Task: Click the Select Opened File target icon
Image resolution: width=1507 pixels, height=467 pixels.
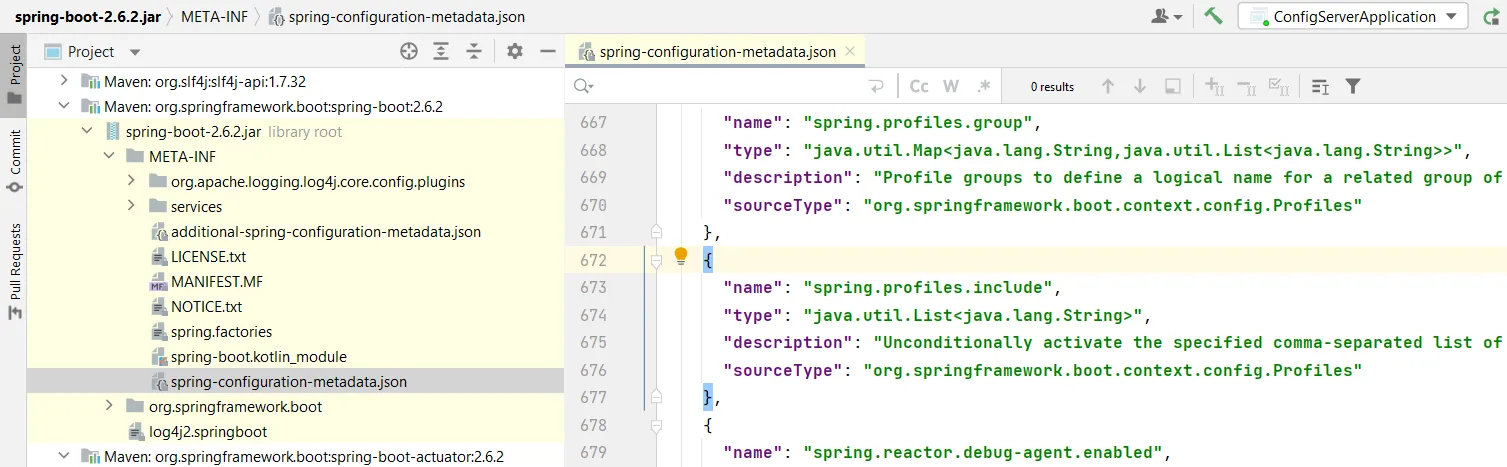Action: pos(409,51)
